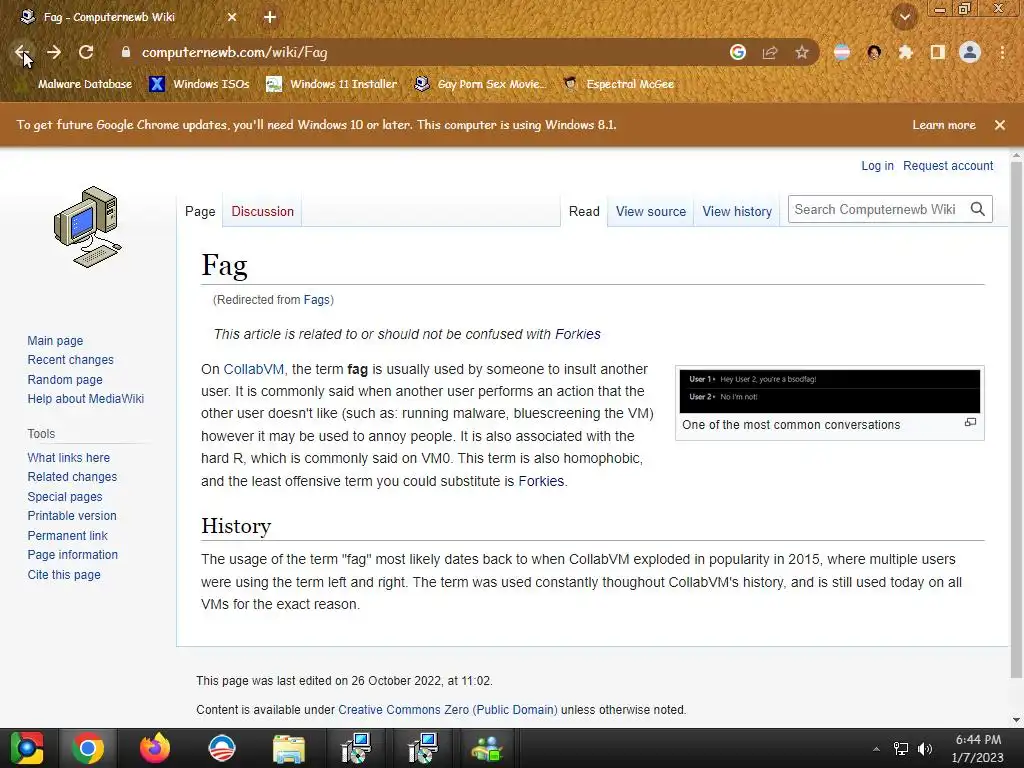Click Cite this page
The height and width of the screenshot is (768, 1024).
pos(64,575)
